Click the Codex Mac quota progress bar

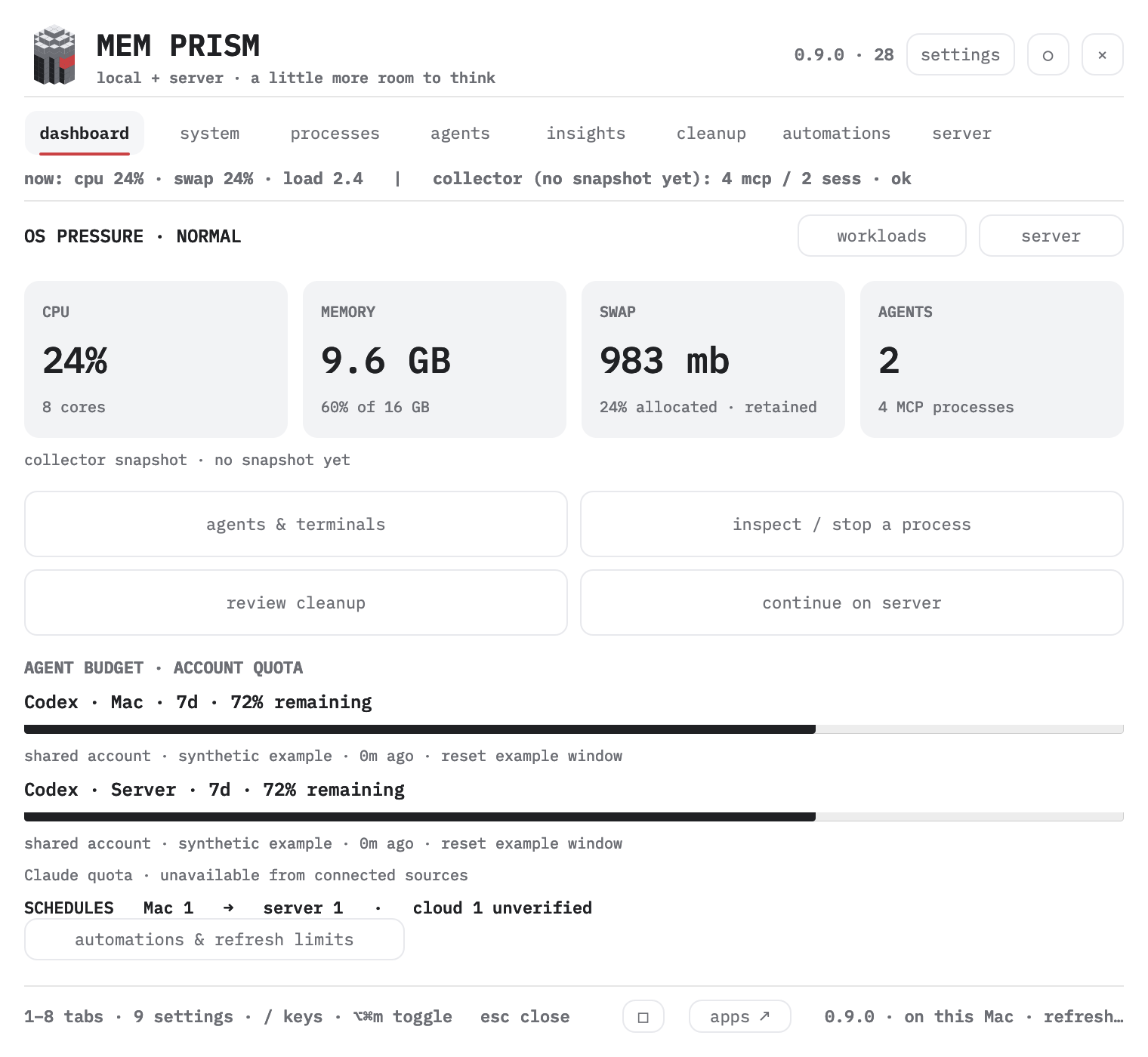(x=574, y=729)
